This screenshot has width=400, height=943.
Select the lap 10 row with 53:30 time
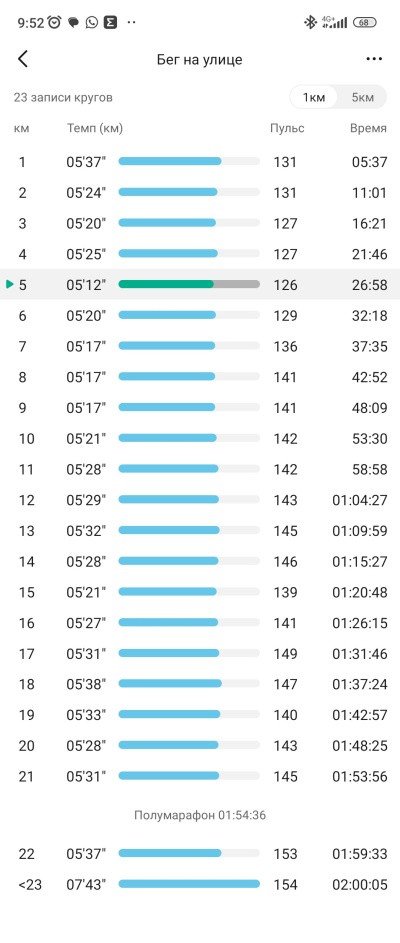click(200, 438)
